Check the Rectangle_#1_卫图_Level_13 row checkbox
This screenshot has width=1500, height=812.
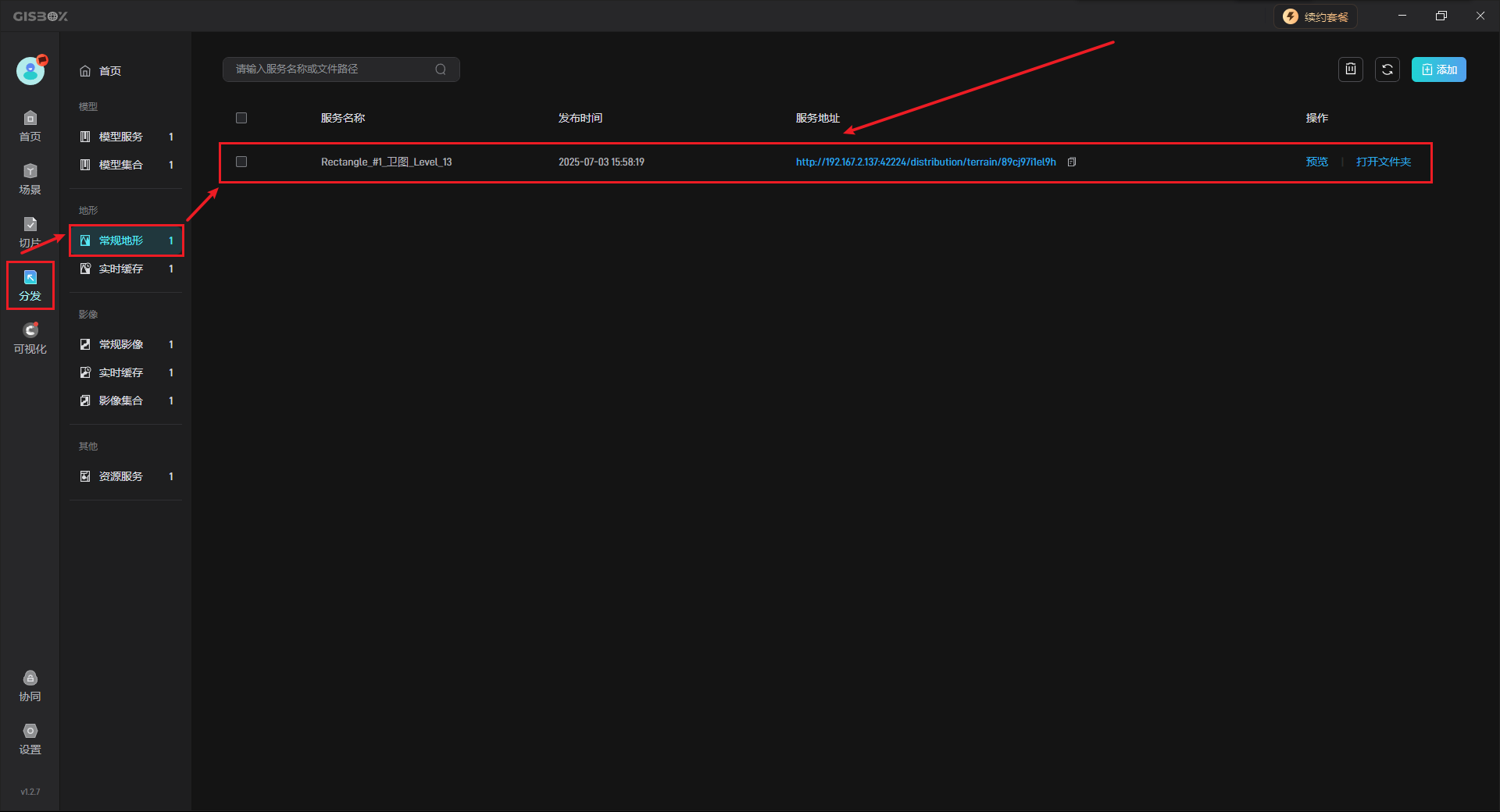[x=241, y=162]
